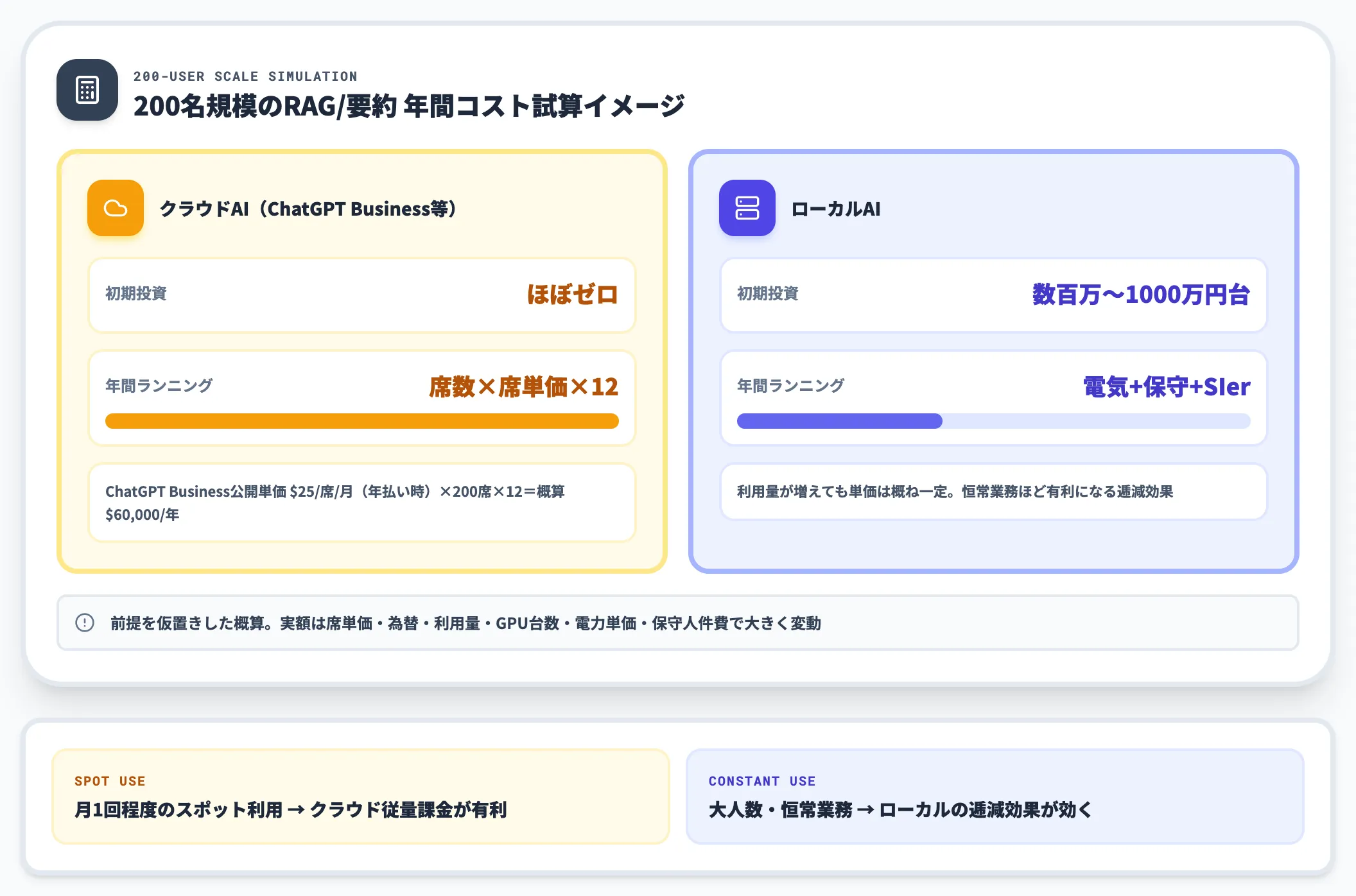This screenshot has height=896, width=1356.
Task: Click 初期投資 label in the local AI card
Action: coord(768,293)
